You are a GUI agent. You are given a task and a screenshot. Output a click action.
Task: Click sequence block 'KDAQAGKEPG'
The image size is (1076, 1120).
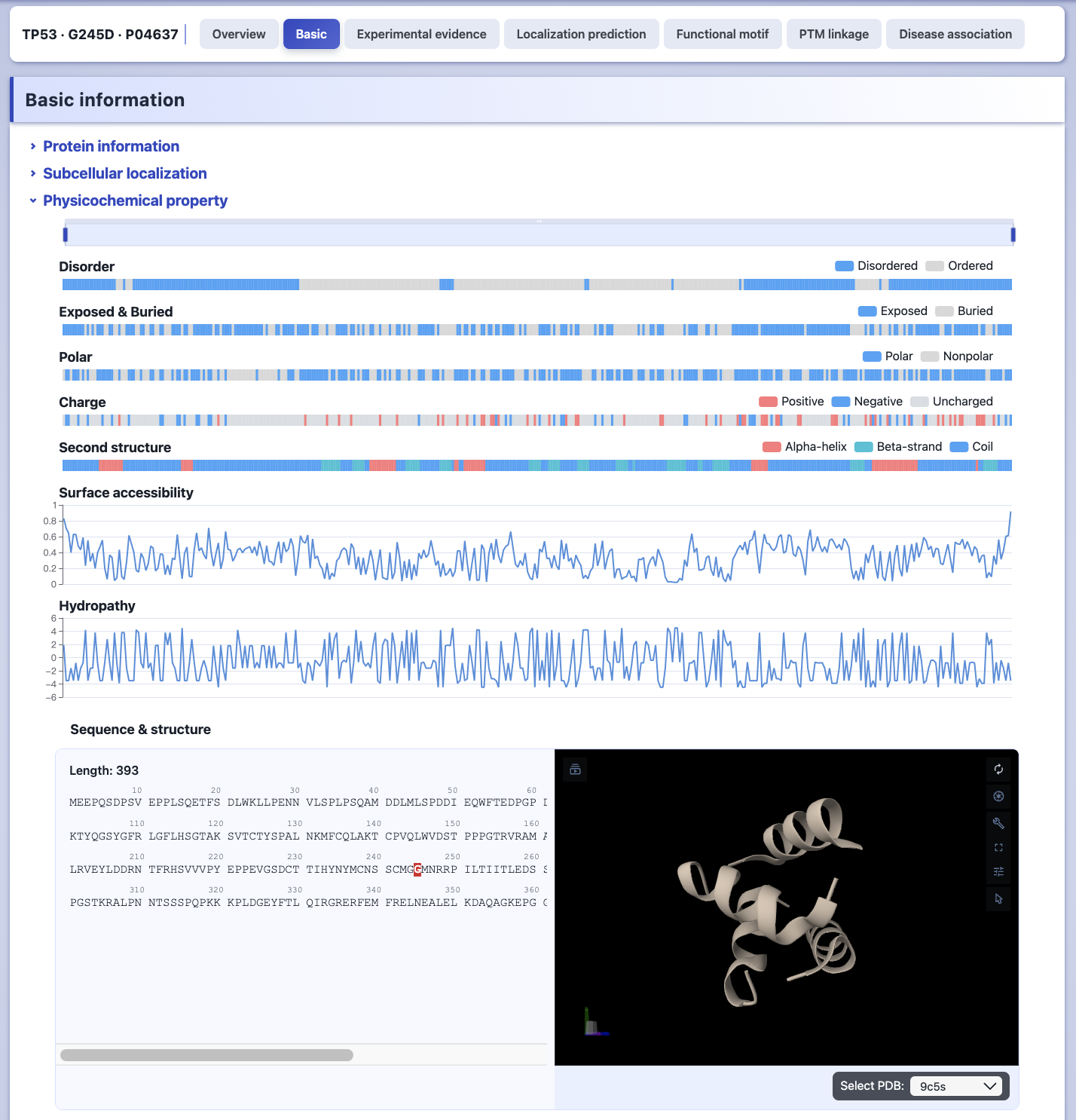click(500, 903)
